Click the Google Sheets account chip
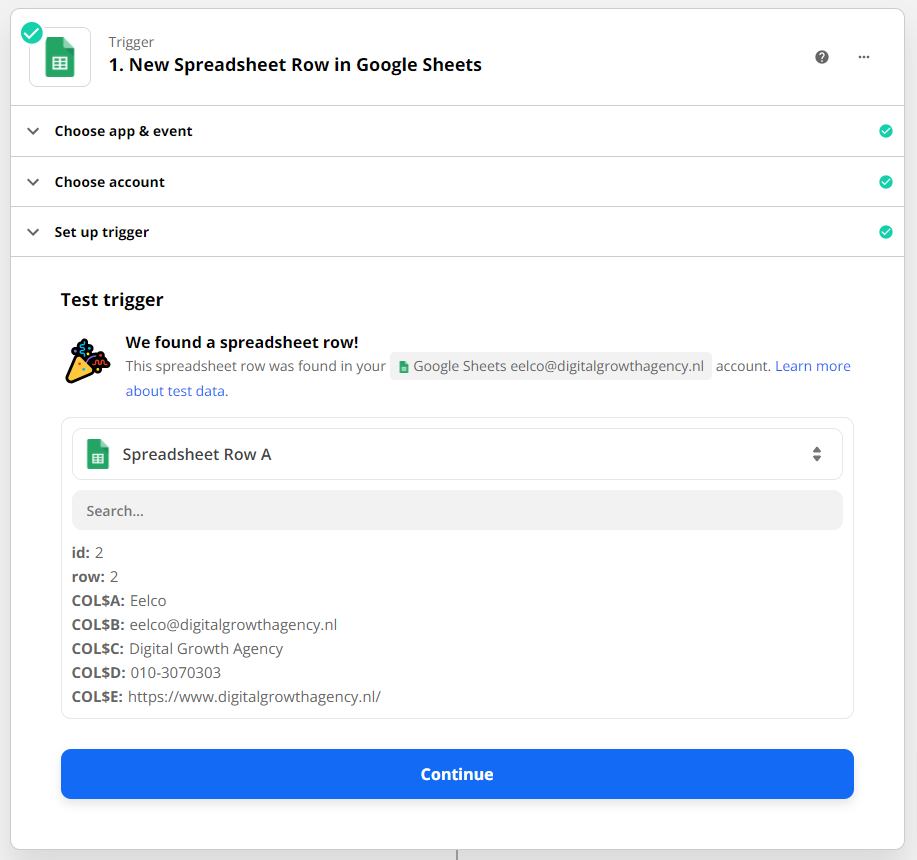 (x=551, y=366)
